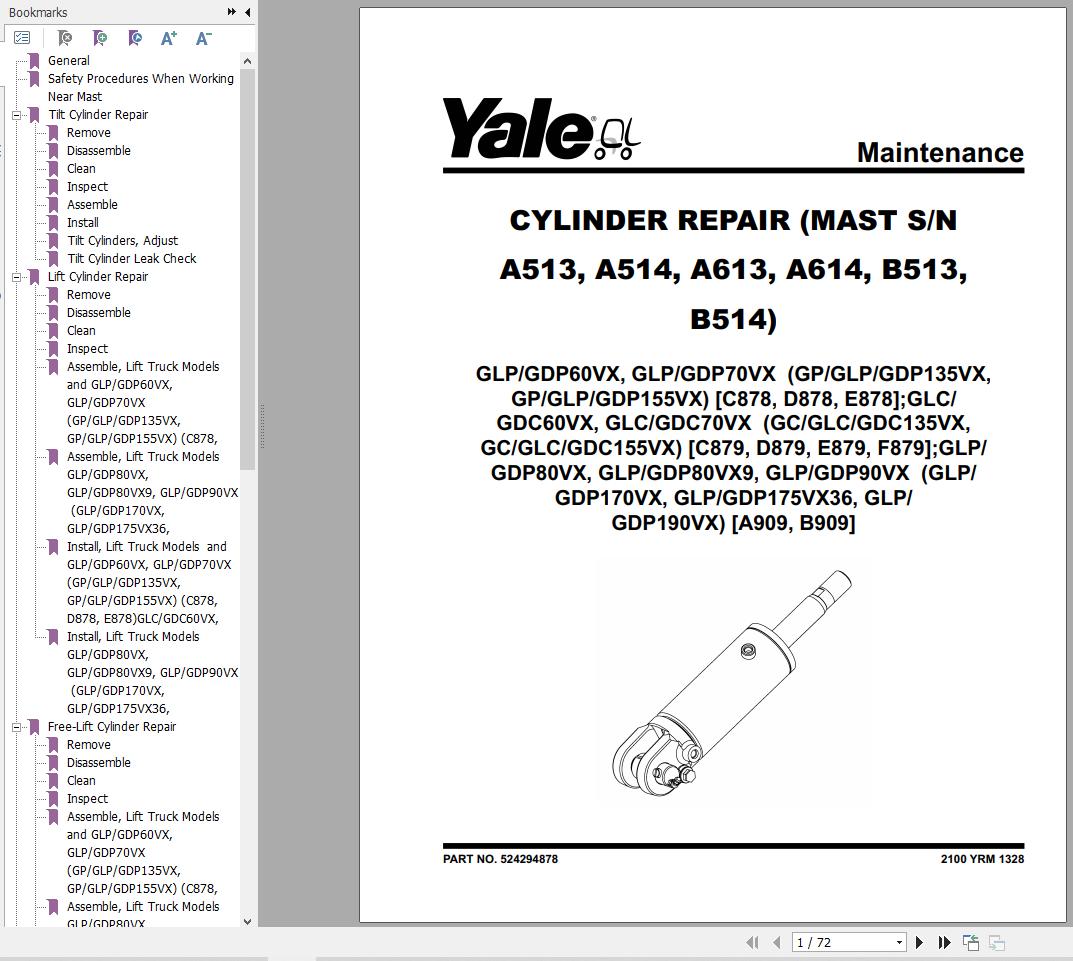Image resolution: width=1073 pixels, height=961 pixels.
Task: Collapse the Tilt Cylinder Repair tree node
Action: click(16, 115)
